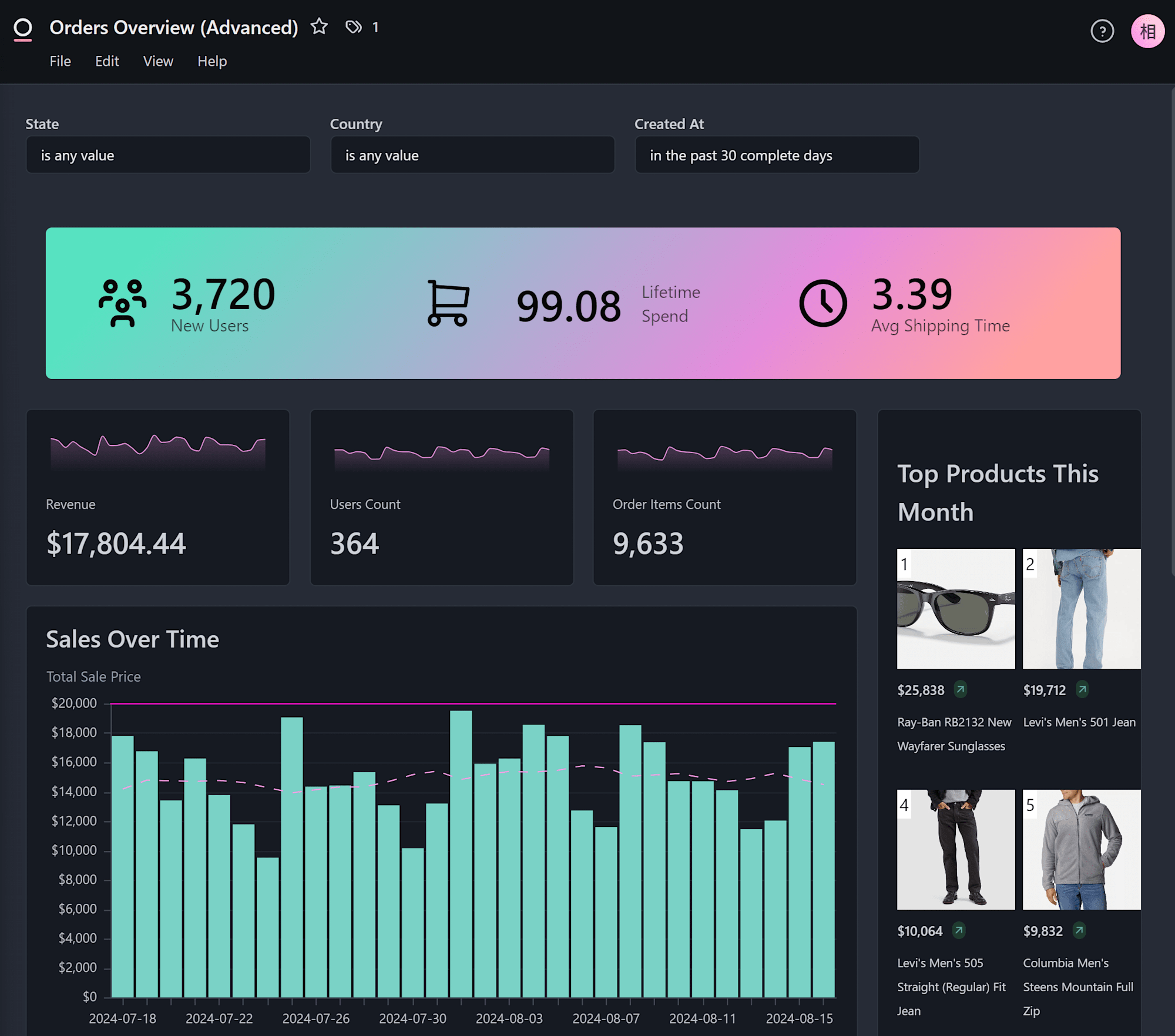Click the $17,804.44 revenue value
This screenshot has height=1036, width=1175.
116,544
